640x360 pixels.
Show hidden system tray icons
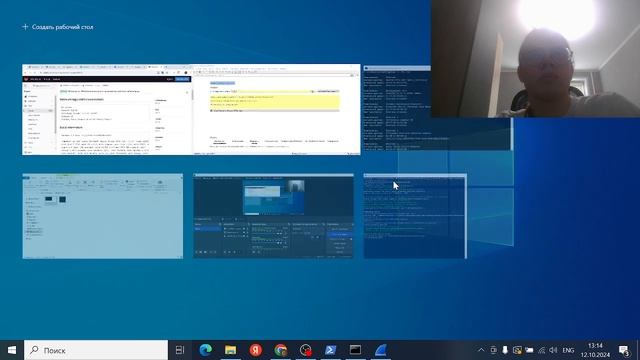coord(481,350)
